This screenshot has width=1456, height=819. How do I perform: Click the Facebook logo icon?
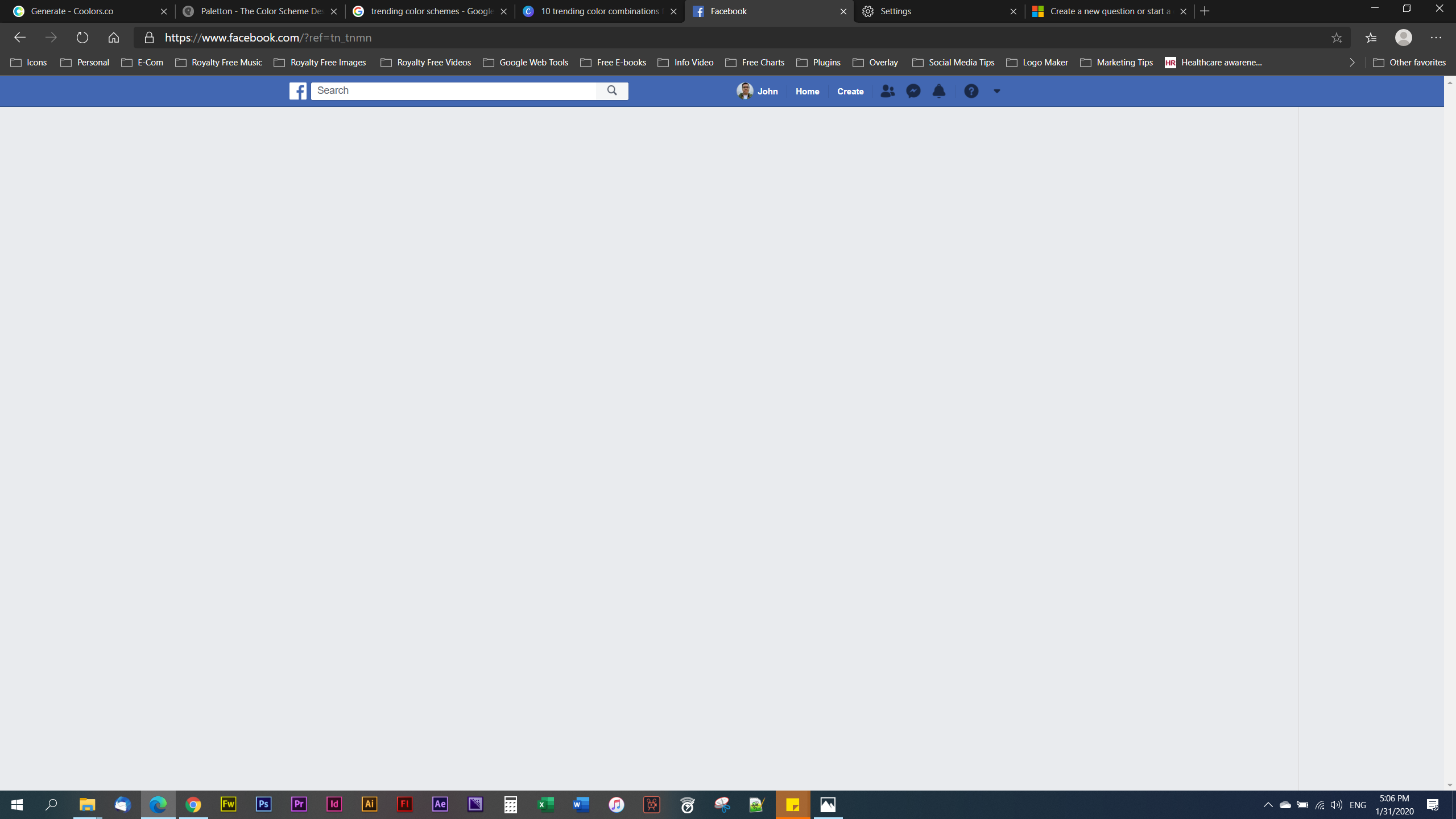tap(297, 91)
